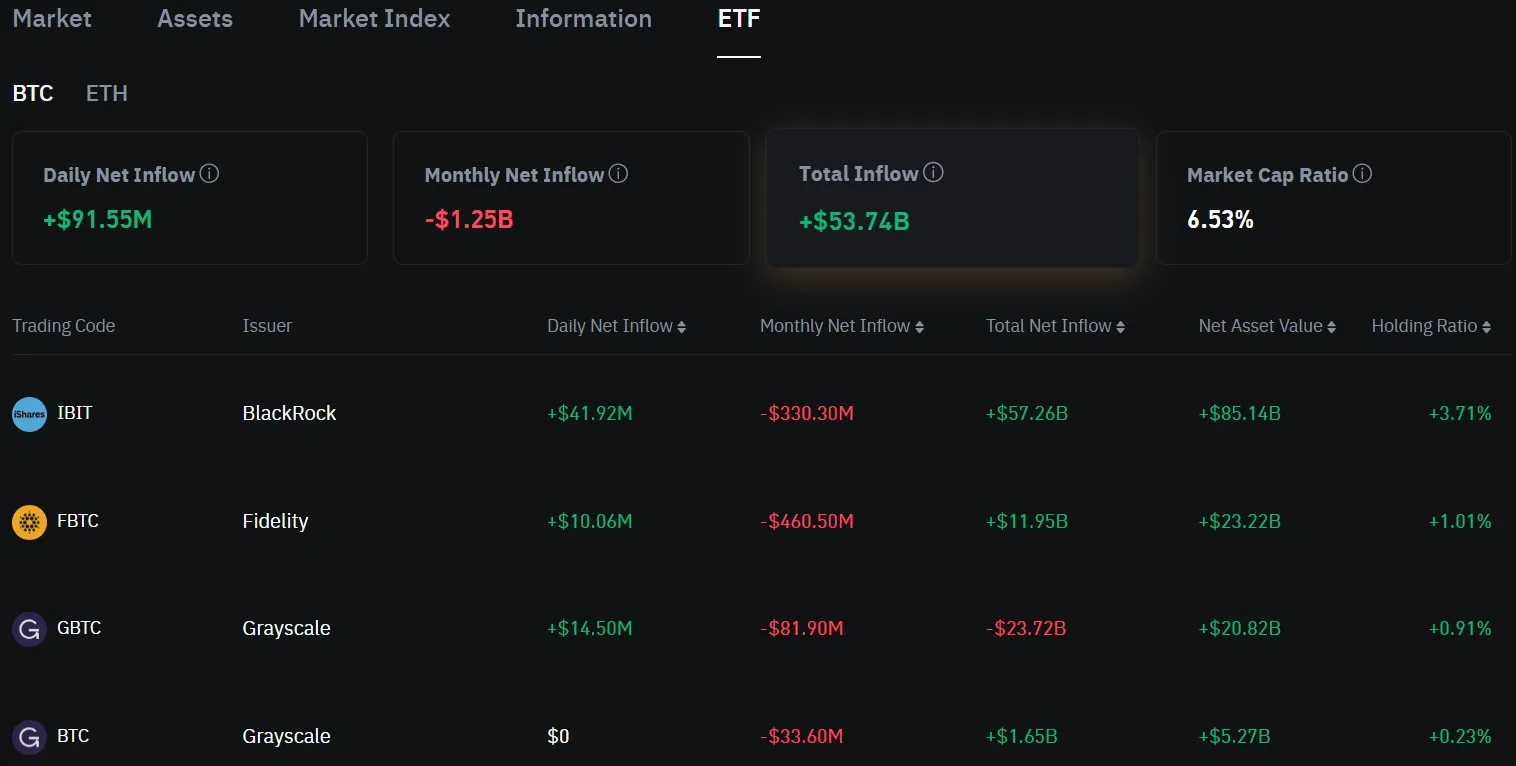Go to the Information tab
The height and width of the screenshot is (766, 1516).
(584, 18)
